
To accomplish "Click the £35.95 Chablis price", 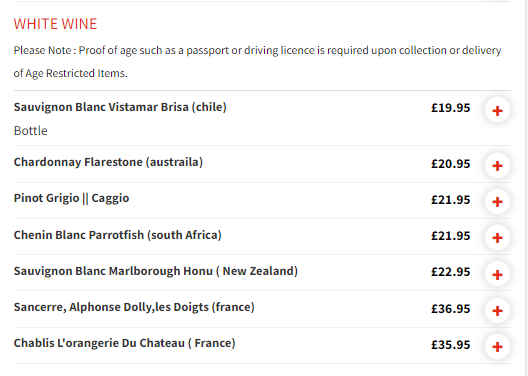I will [x=451, y=345].
